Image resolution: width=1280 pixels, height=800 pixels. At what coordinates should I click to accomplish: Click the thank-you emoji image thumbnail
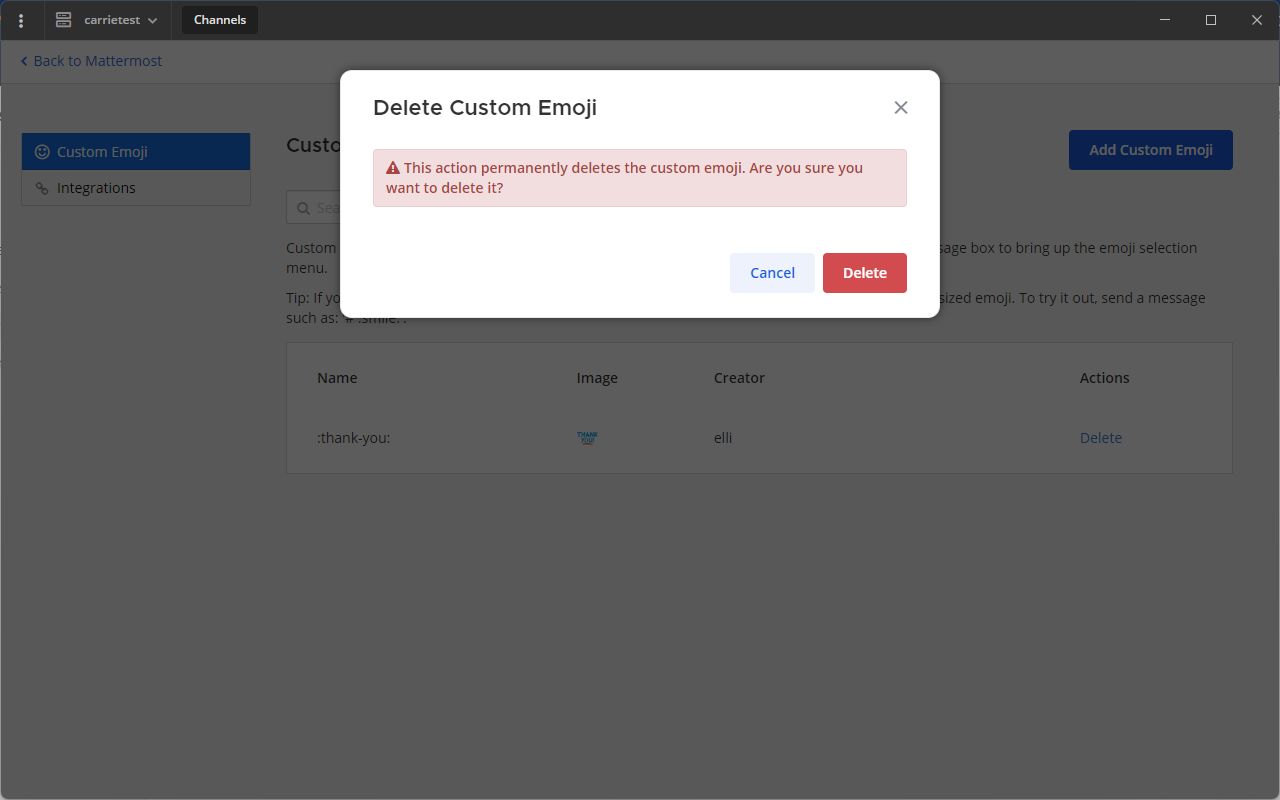588,438
